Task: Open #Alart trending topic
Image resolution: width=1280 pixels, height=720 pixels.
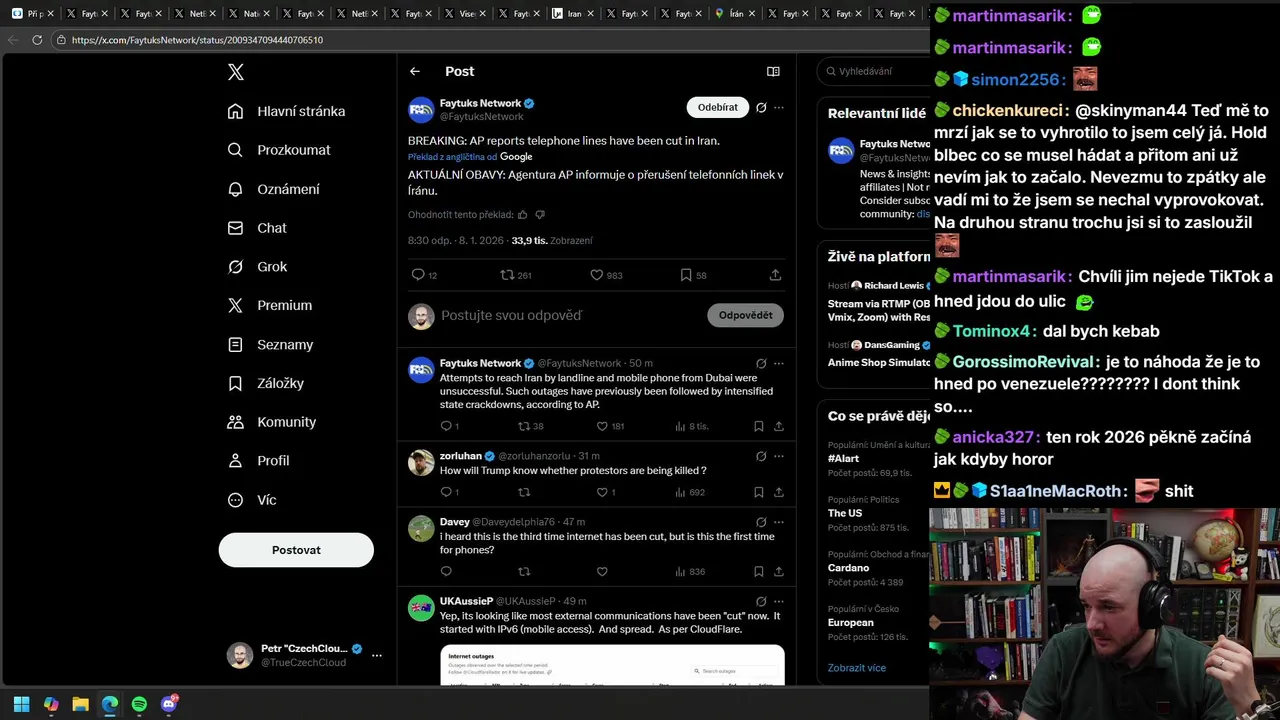Action: pos(844,458)
